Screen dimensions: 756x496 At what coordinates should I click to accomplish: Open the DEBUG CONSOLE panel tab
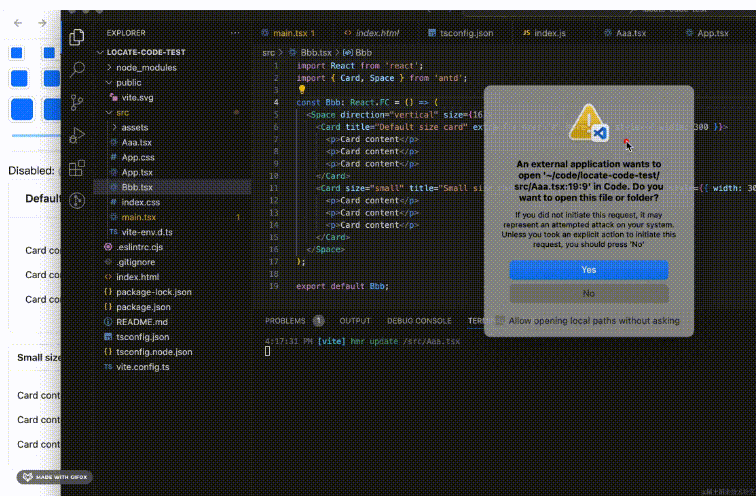point(419,321)
